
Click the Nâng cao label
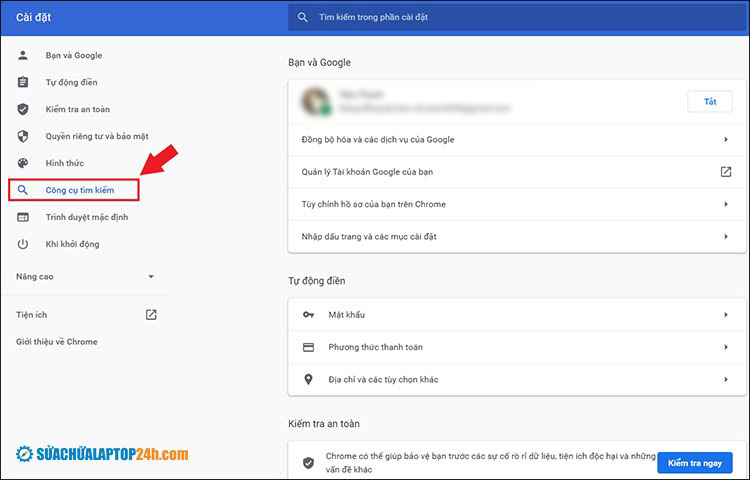point(34,276)
